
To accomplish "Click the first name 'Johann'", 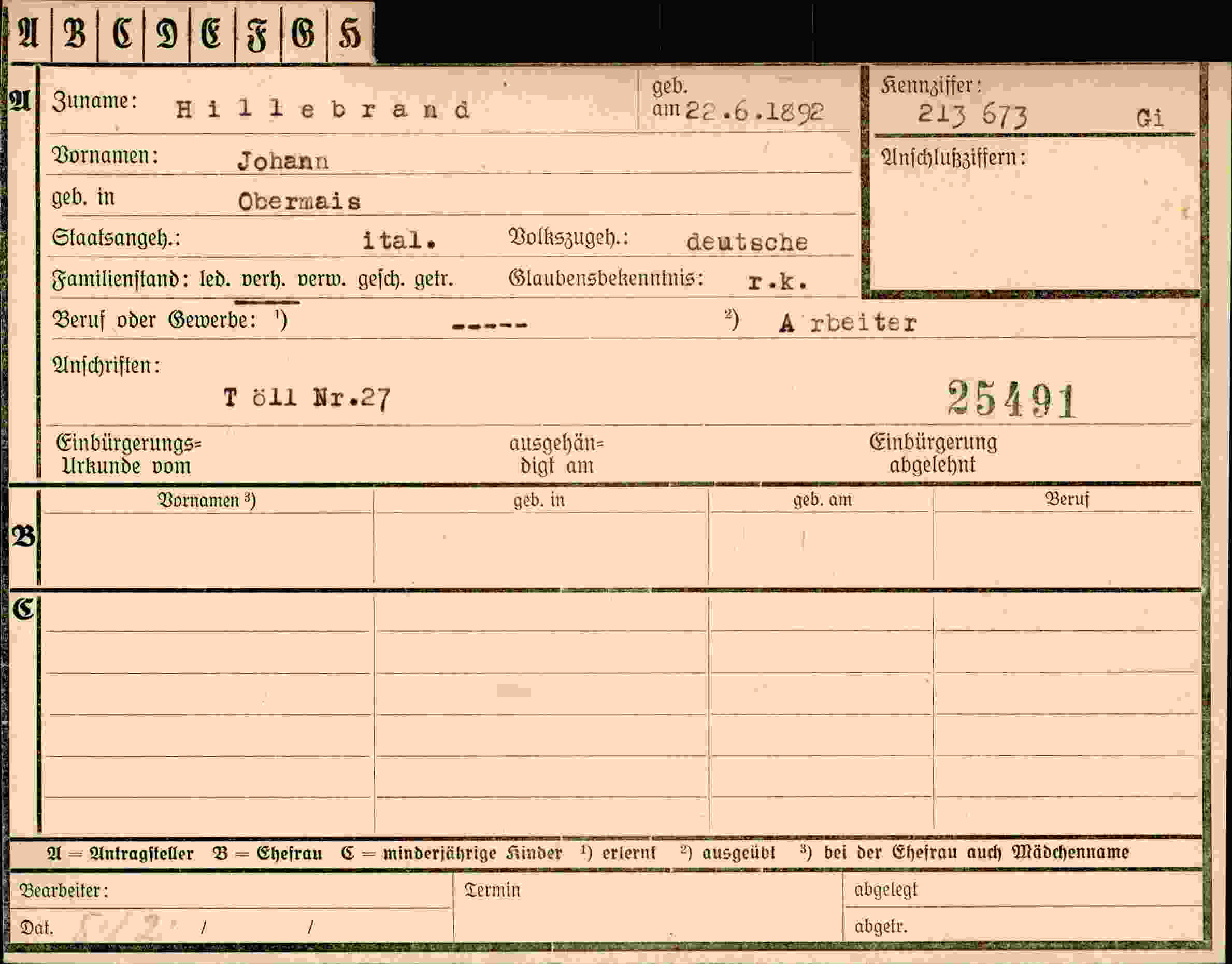I will pos(283,161).
